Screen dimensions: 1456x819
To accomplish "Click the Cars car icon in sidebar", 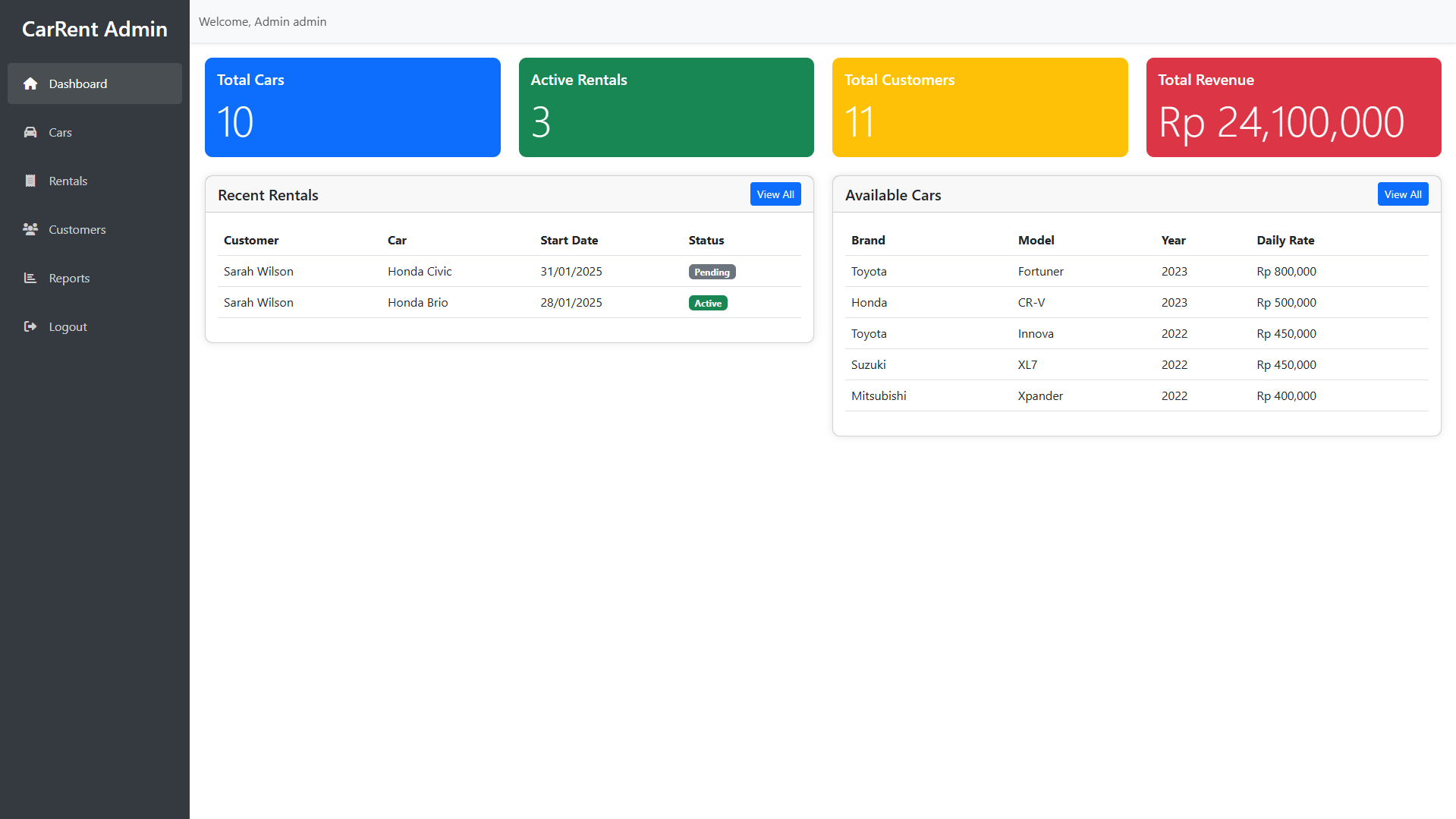I will click(30, 132).
